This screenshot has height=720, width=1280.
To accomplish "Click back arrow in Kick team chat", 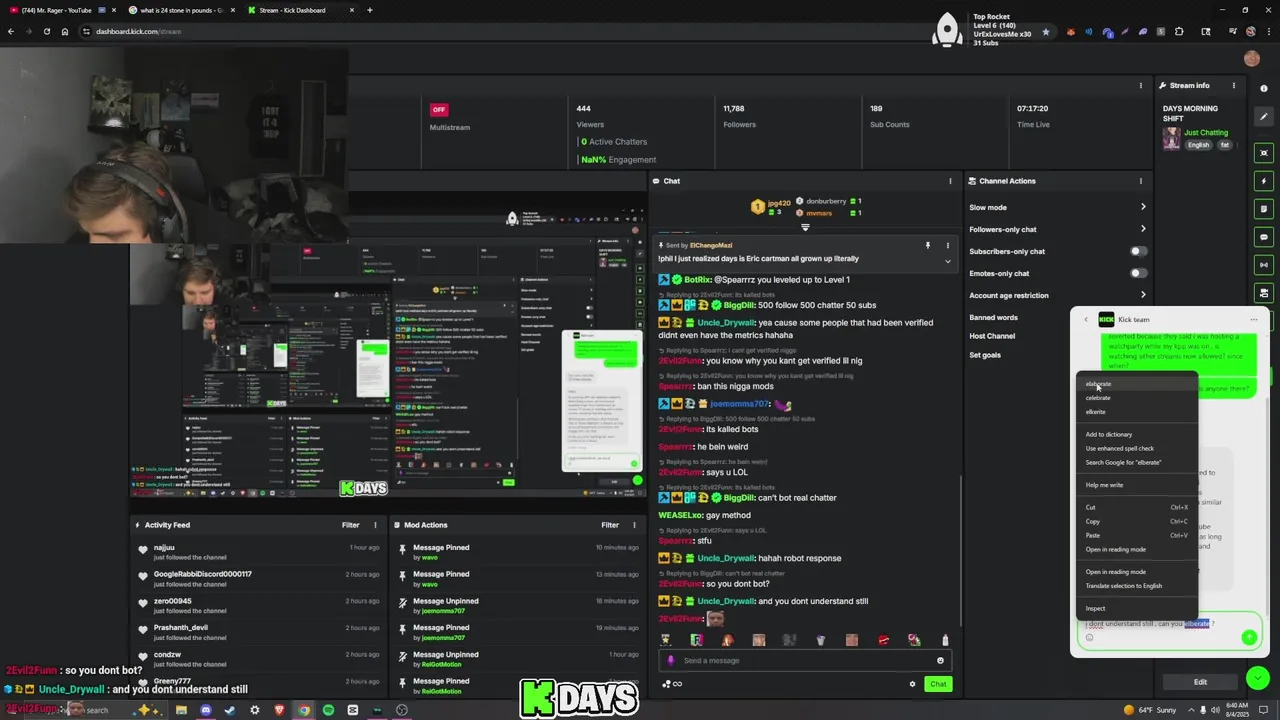I will 1086,320.
